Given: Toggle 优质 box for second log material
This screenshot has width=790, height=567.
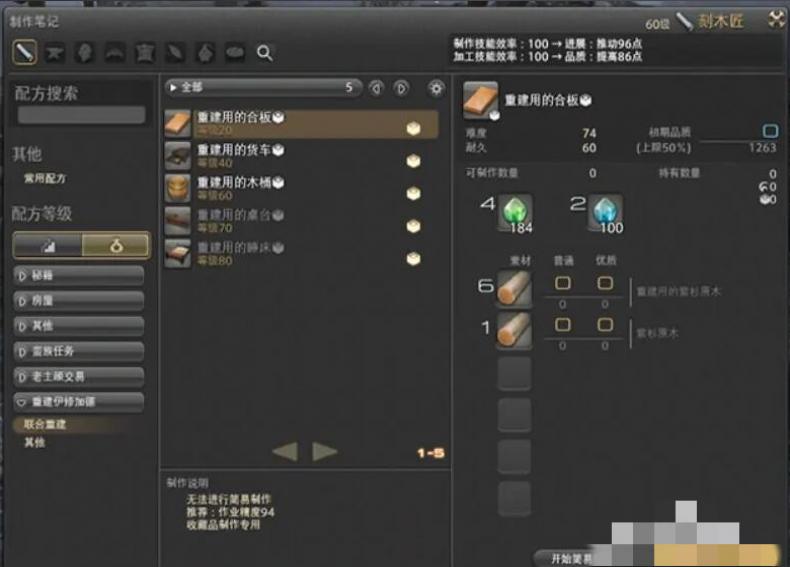Looking at the screenshot, I should [x=605, y=324].
